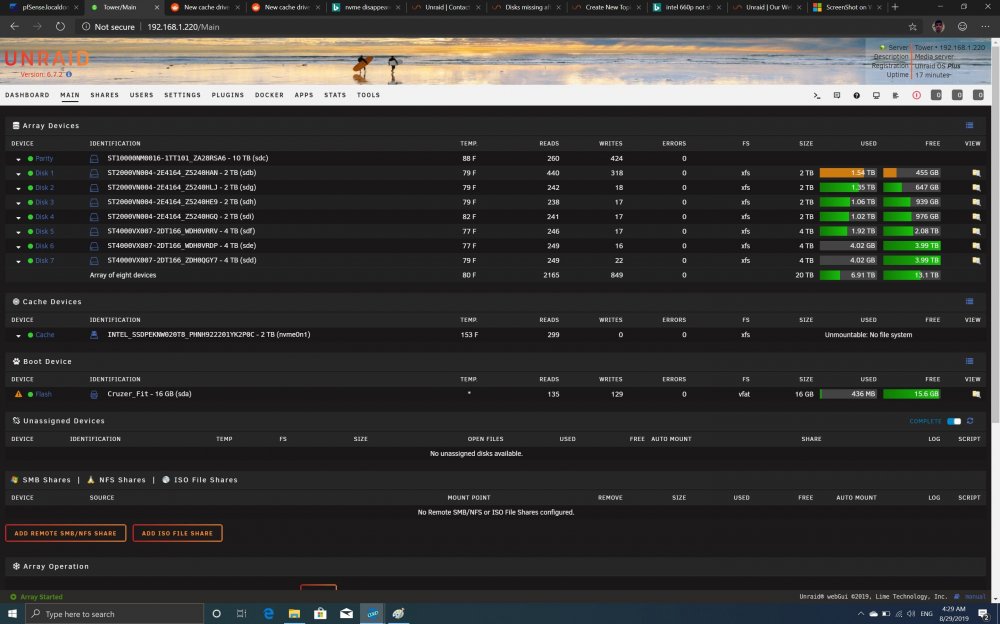The image size is (1000, 624).
Task: Bookmark page with the star icon
Action: pyautogui.click(x=913, y=27)
